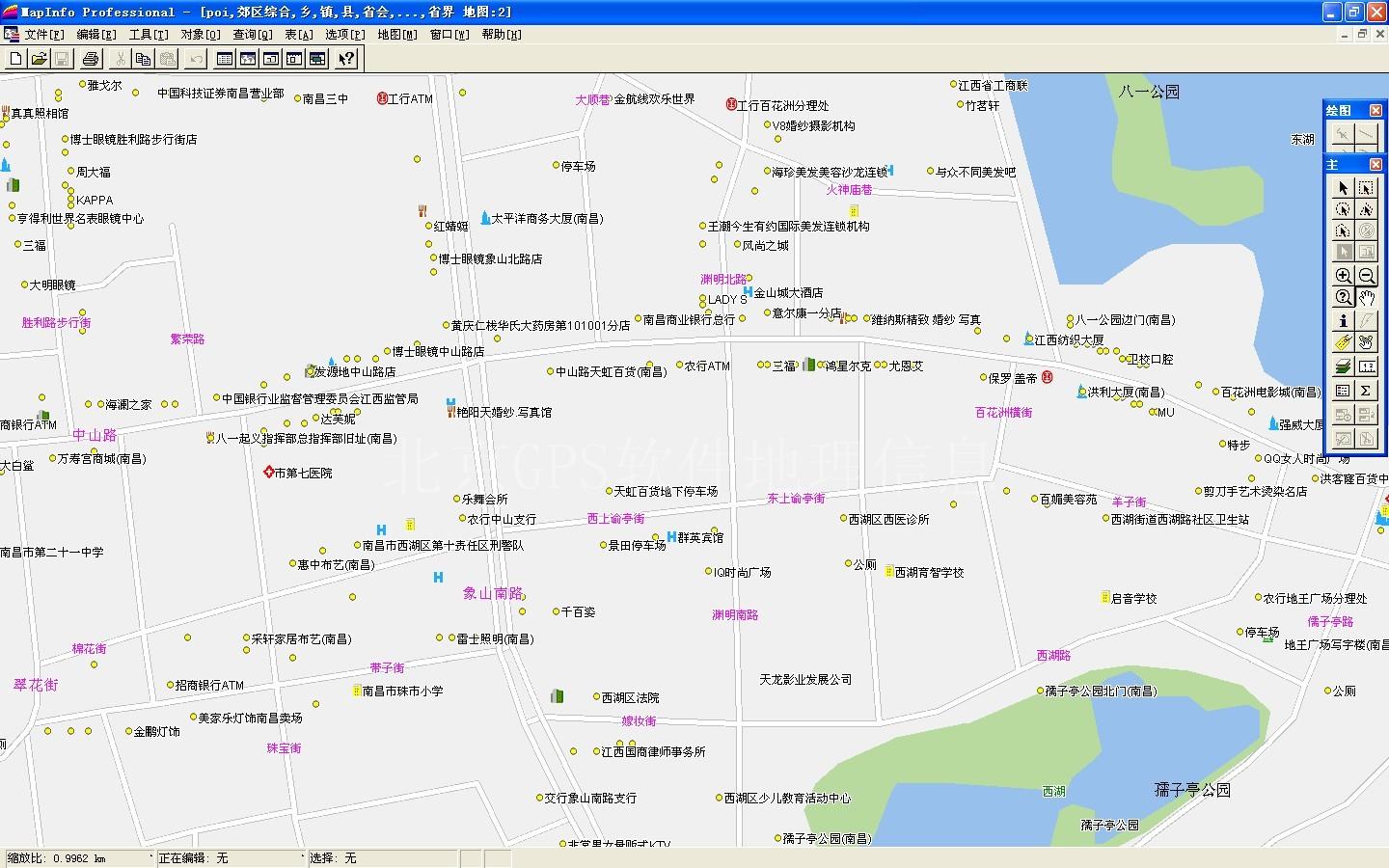Click the Undo arrow icon
This screenshot has width=1389, height=868.
[x=196, y=59]
